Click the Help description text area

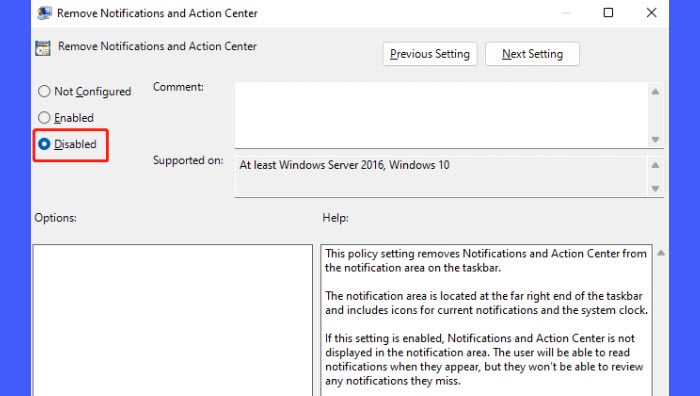[486, 320]
